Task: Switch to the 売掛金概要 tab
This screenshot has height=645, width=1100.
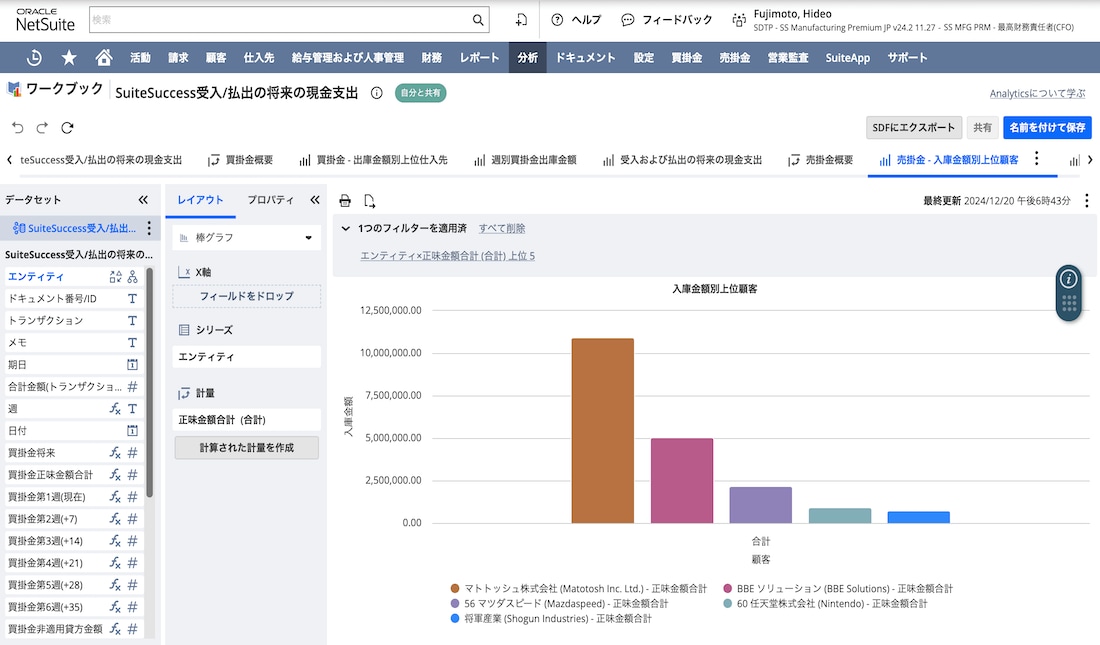Action: pos(821,160)
